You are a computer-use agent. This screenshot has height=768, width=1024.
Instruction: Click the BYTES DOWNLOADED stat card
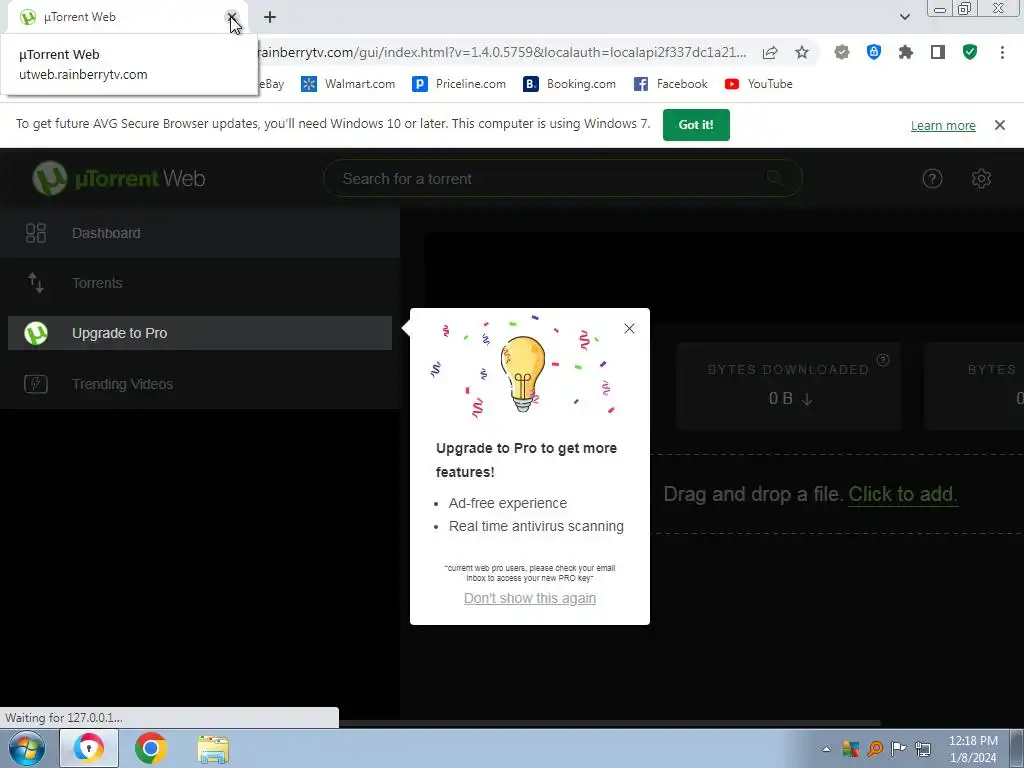pos(789,385)
